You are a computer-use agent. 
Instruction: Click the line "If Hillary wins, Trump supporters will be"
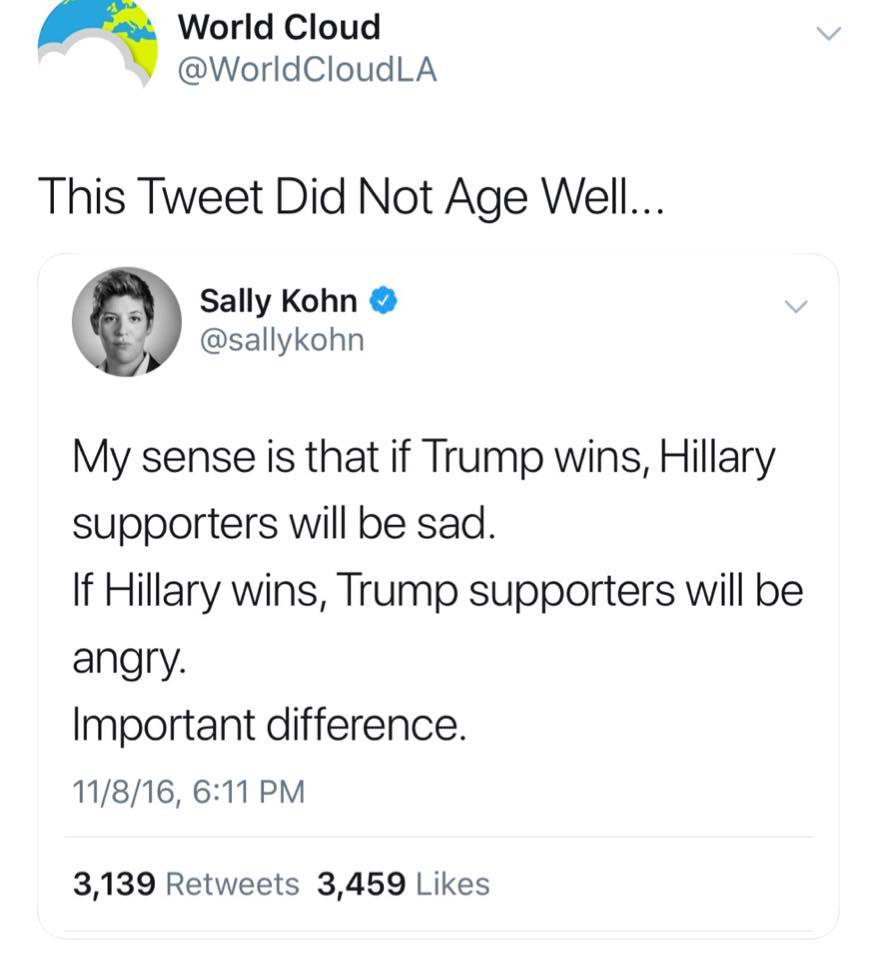pos(438,591)
